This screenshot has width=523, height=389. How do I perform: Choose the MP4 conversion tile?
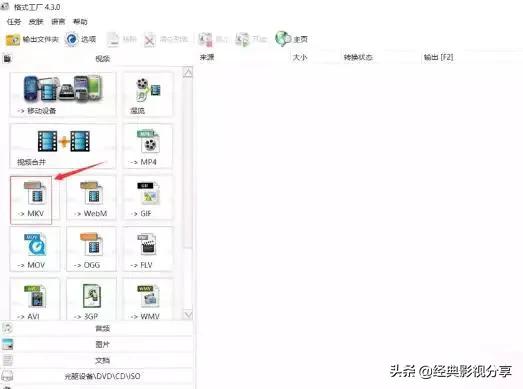pyautogui.click(x=148, y=146)
